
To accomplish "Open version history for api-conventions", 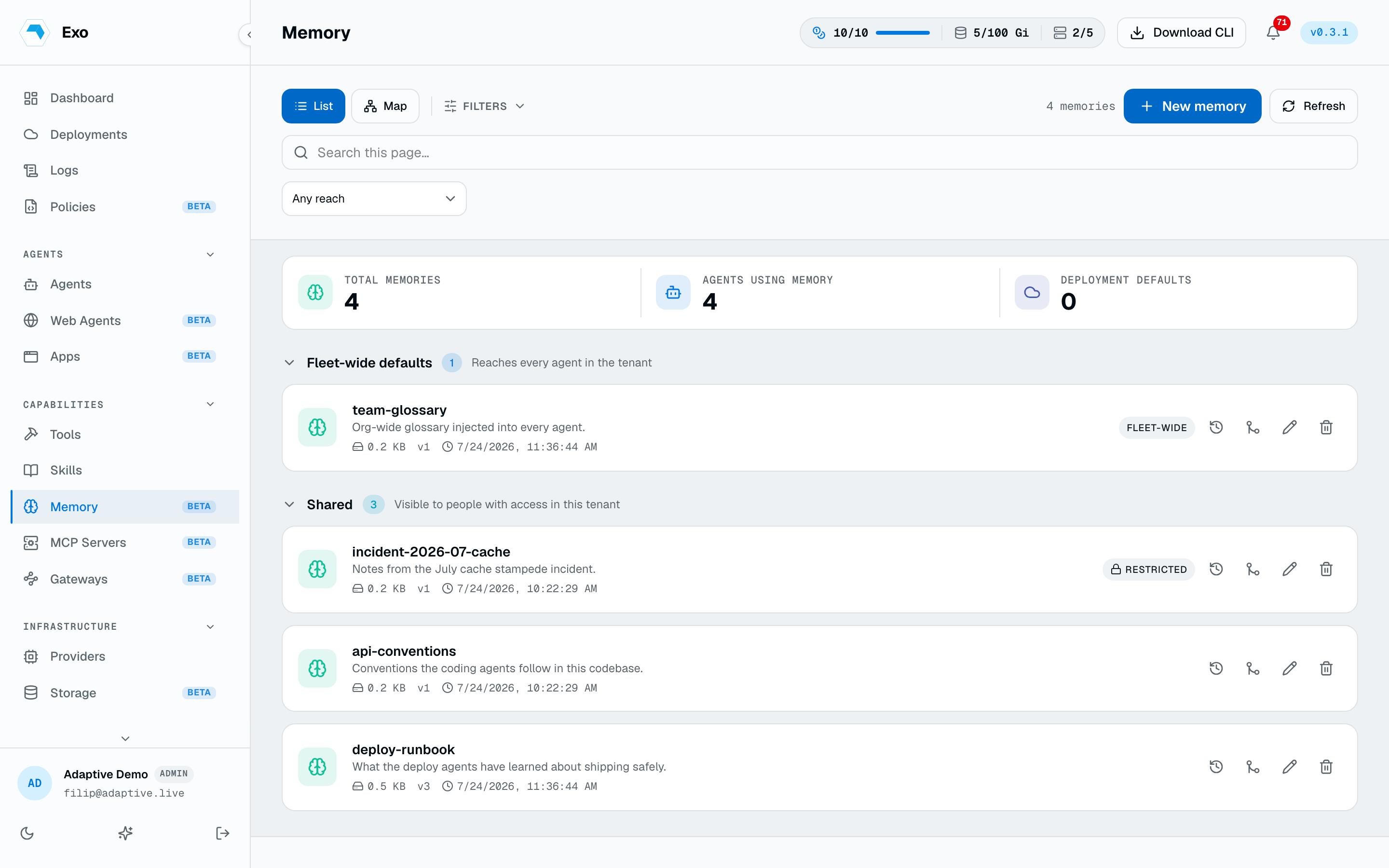I will [x=1216, y=668].
